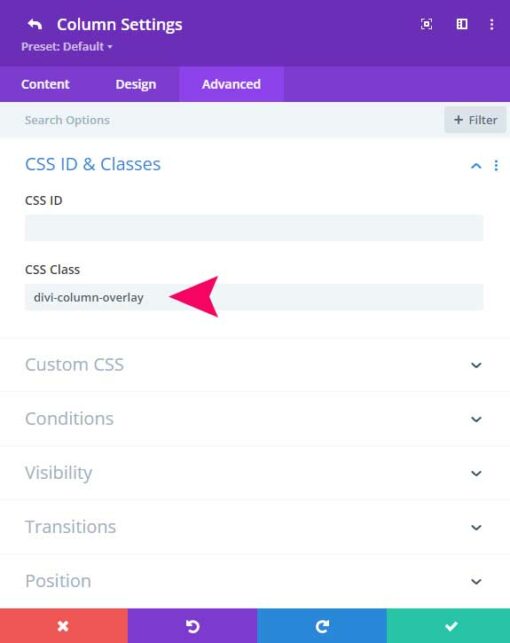Click the back arrow beside Column Settings

(35, 24)
